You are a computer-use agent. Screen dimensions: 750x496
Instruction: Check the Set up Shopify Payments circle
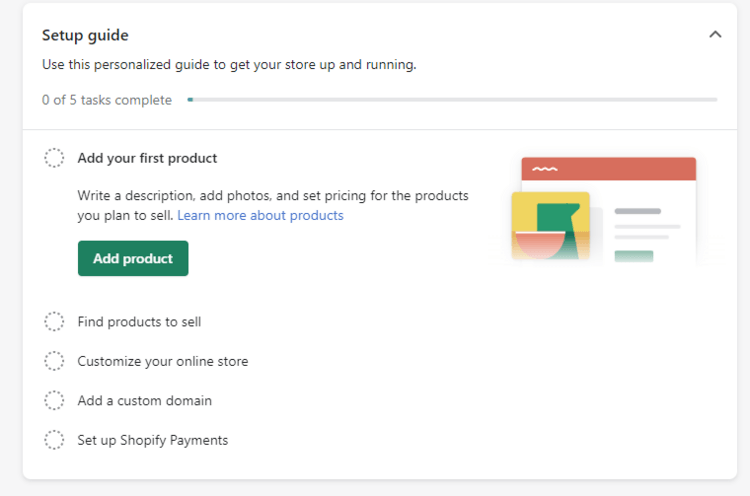tap(54, 440)
